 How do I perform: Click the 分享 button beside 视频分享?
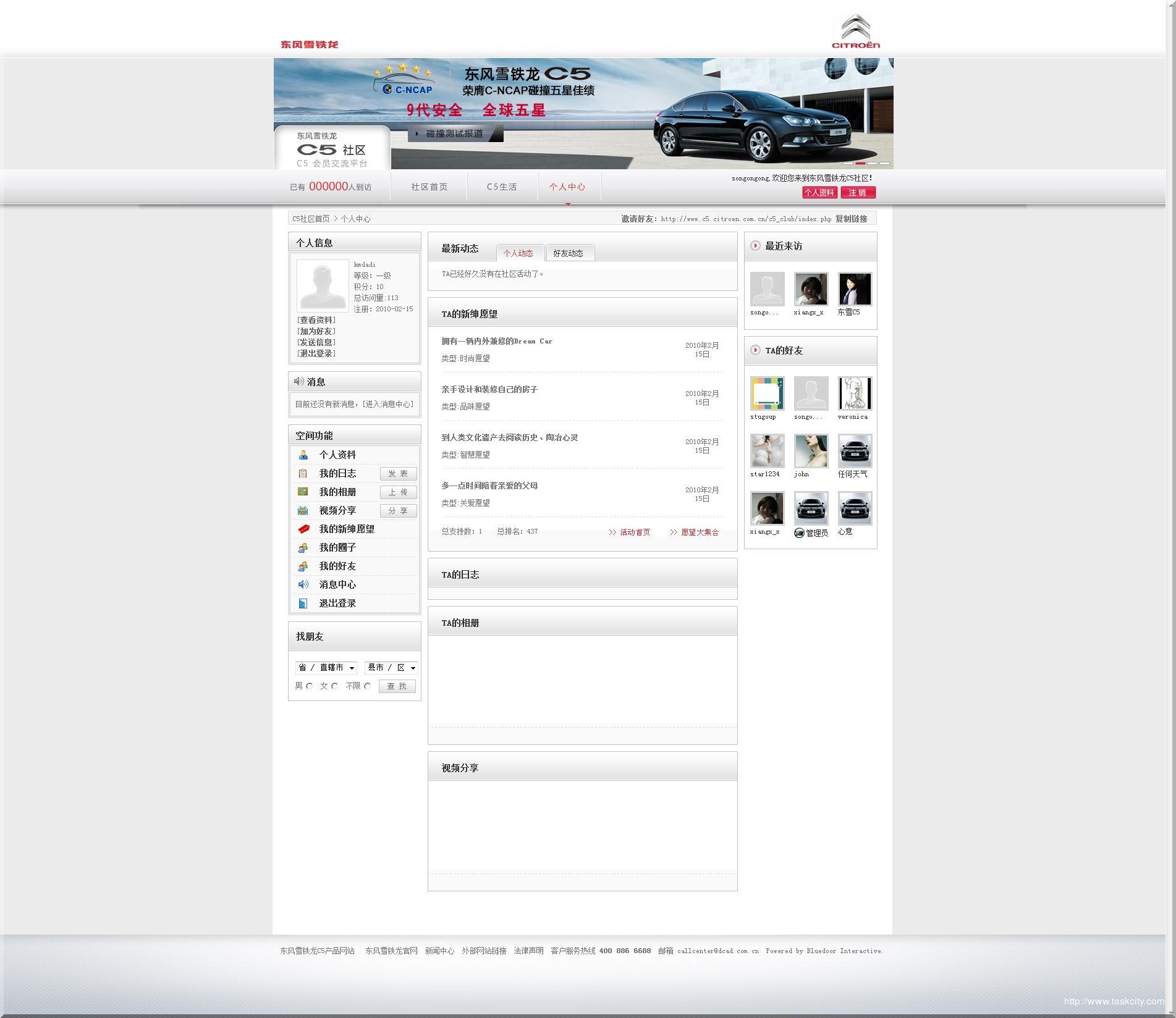point(398,511)
